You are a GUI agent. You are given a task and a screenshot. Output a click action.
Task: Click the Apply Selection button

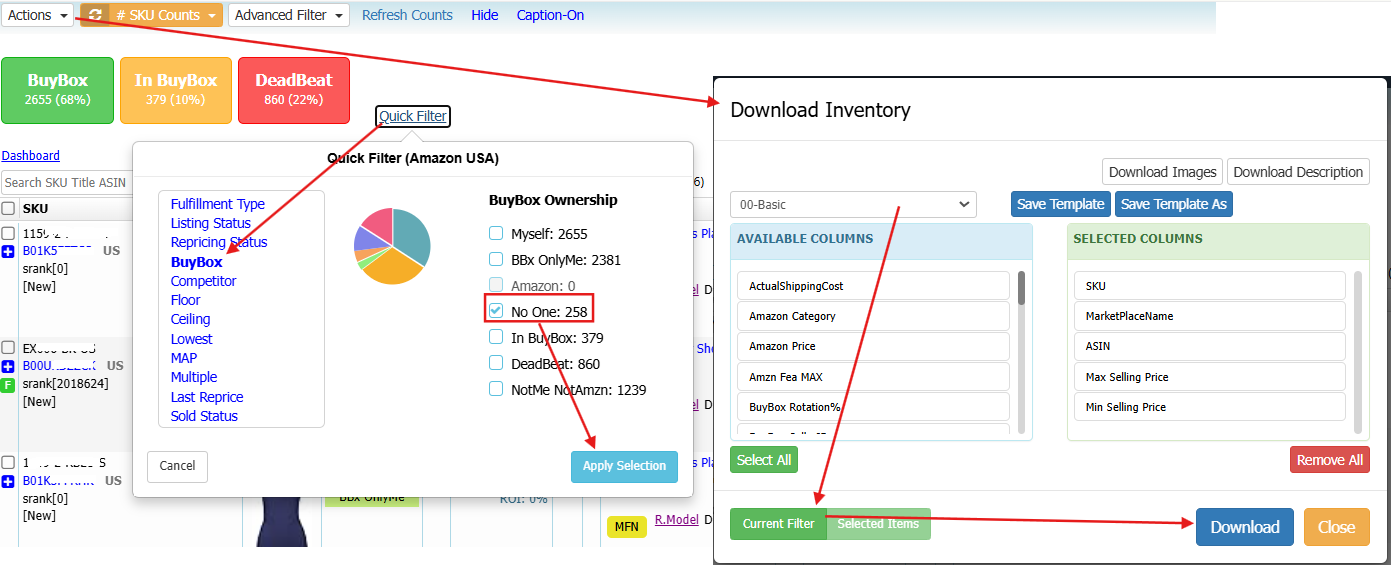point(624,466)
